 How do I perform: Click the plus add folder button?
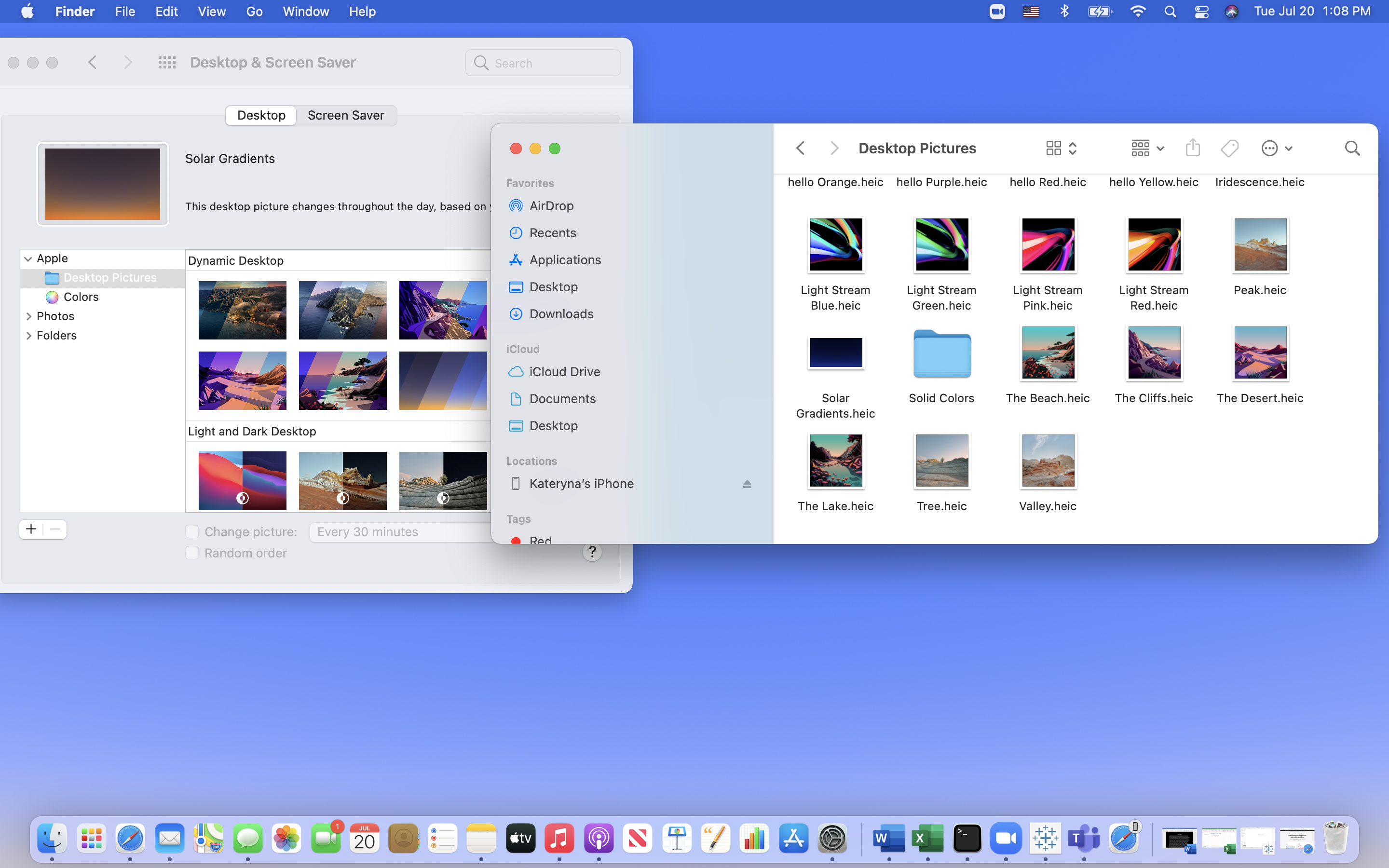tap(31, 529)
